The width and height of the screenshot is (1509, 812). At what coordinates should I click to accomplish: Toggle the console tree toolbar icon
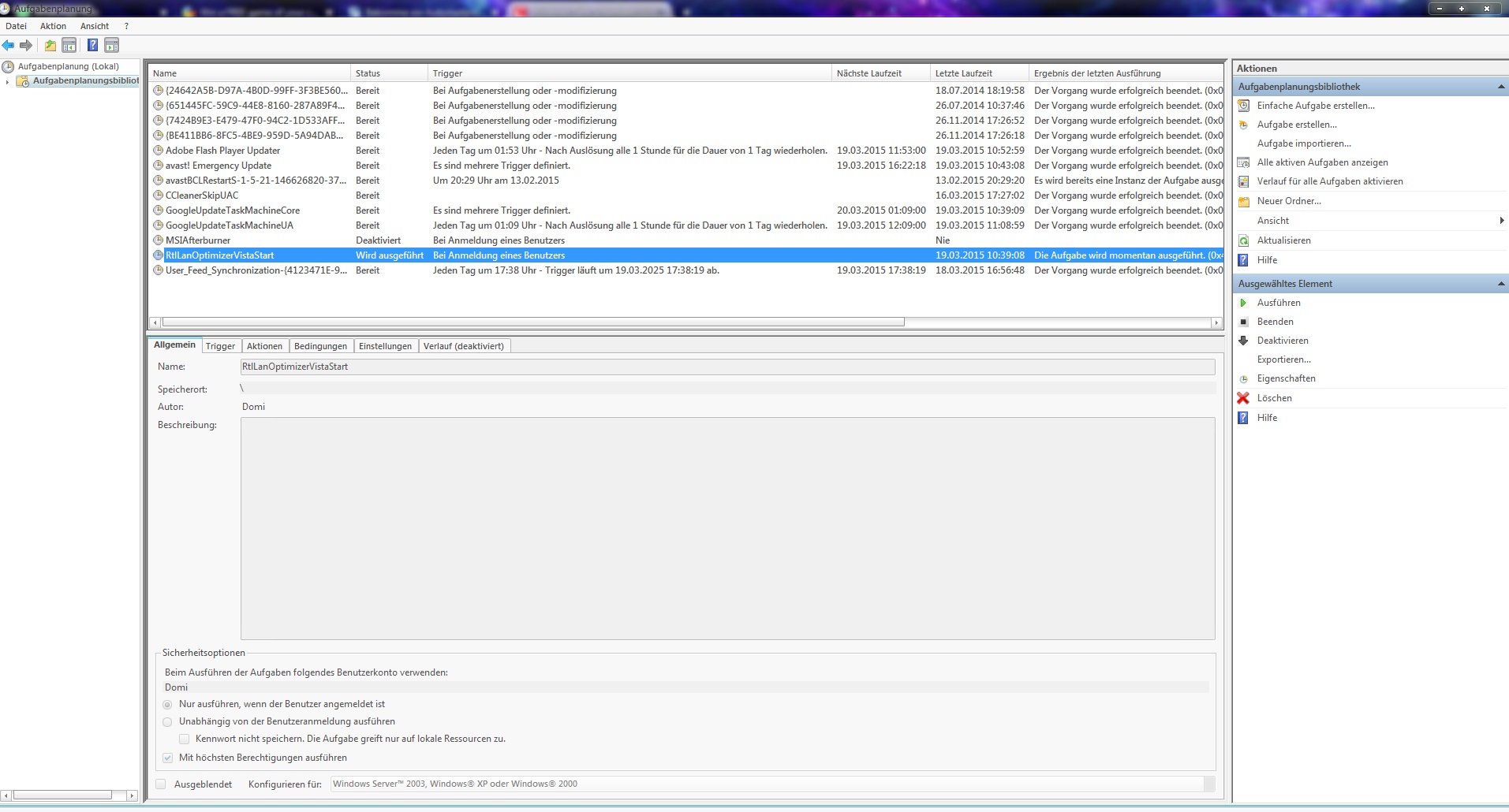[69, 46]
